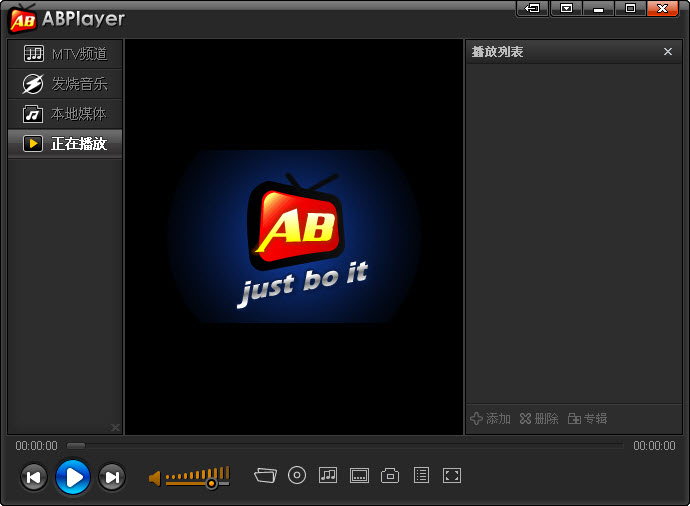
Task: Click the subtitle/caption toolbar icon
Action: 359,476
